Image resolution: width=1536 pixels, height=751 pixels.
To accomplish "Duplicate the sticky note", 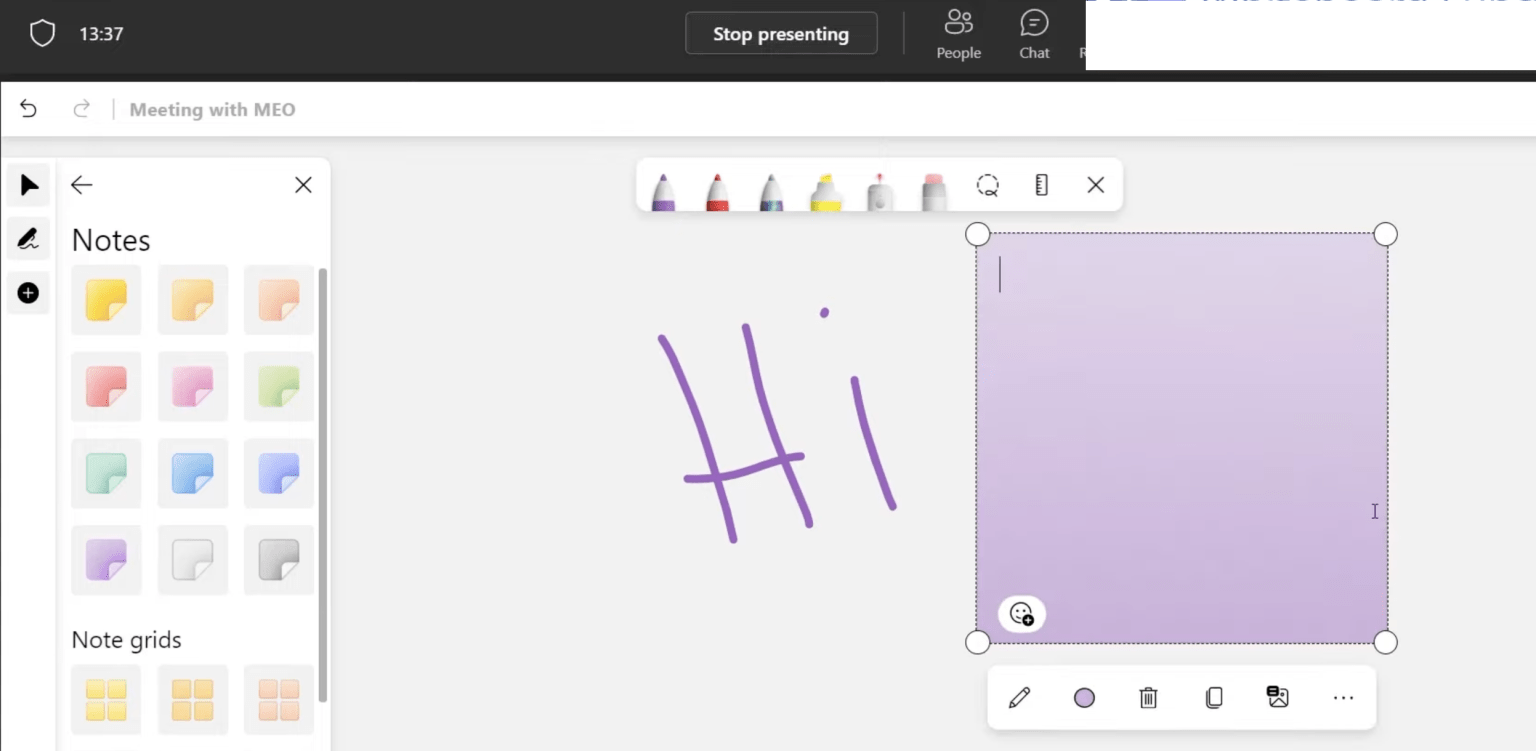I will (1213, 697).
